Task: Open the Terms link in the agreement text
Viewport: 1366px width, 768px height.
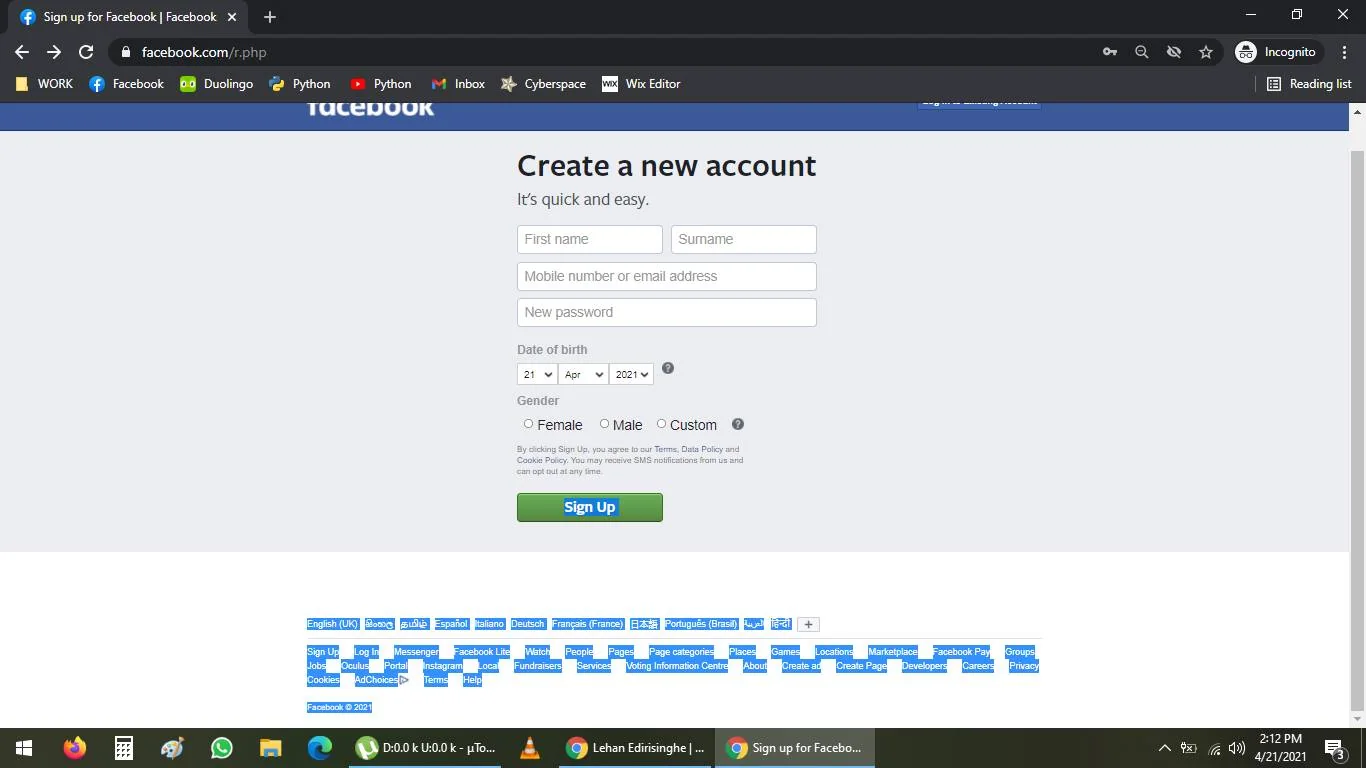Action: 665,450
